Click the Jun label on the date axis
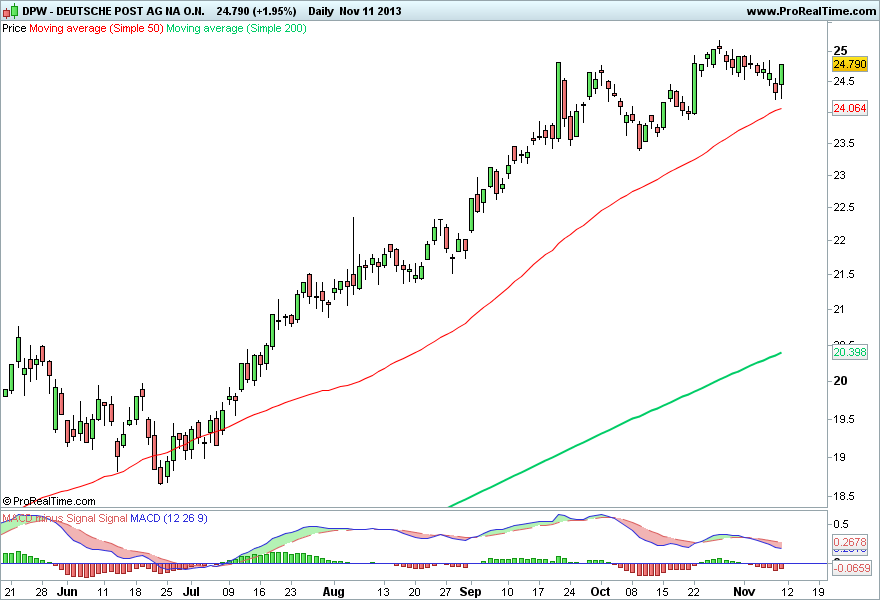 click(67, 592)
